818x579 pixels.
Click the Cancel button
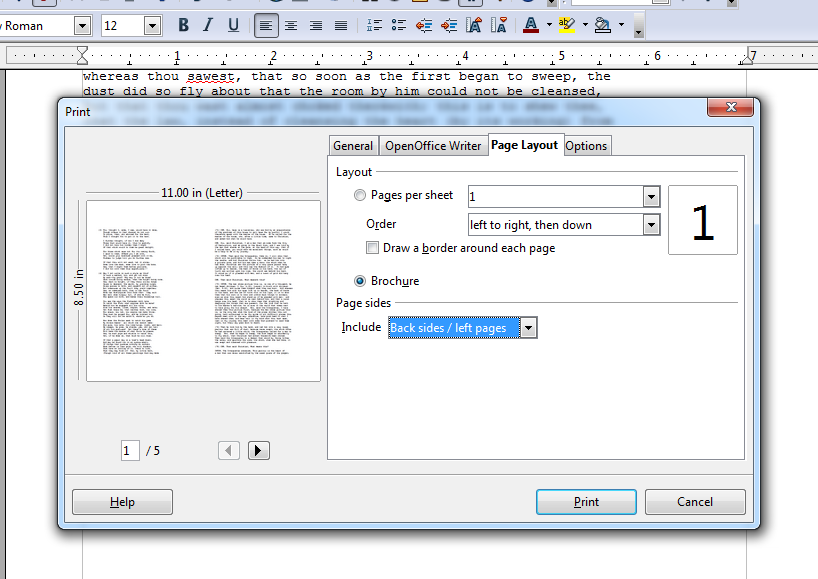click(x=695, y=502)
